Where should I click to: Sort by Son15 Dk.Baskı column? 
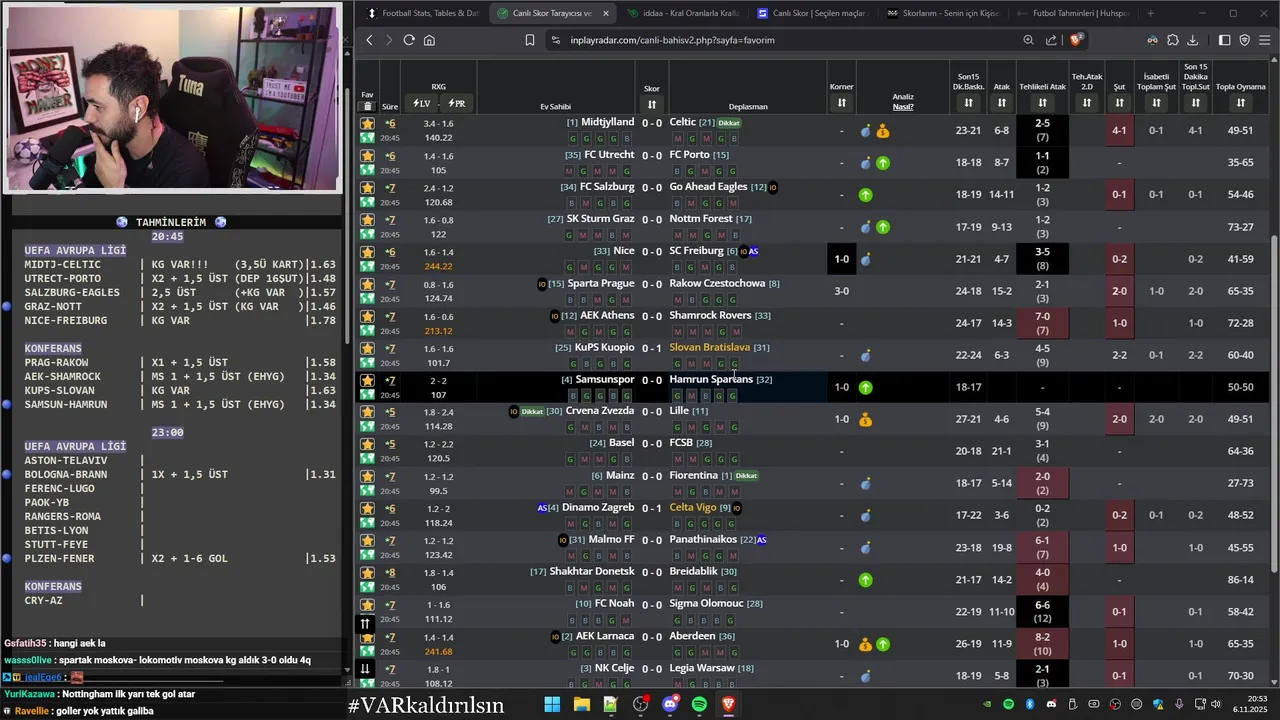tap(968, 103)
